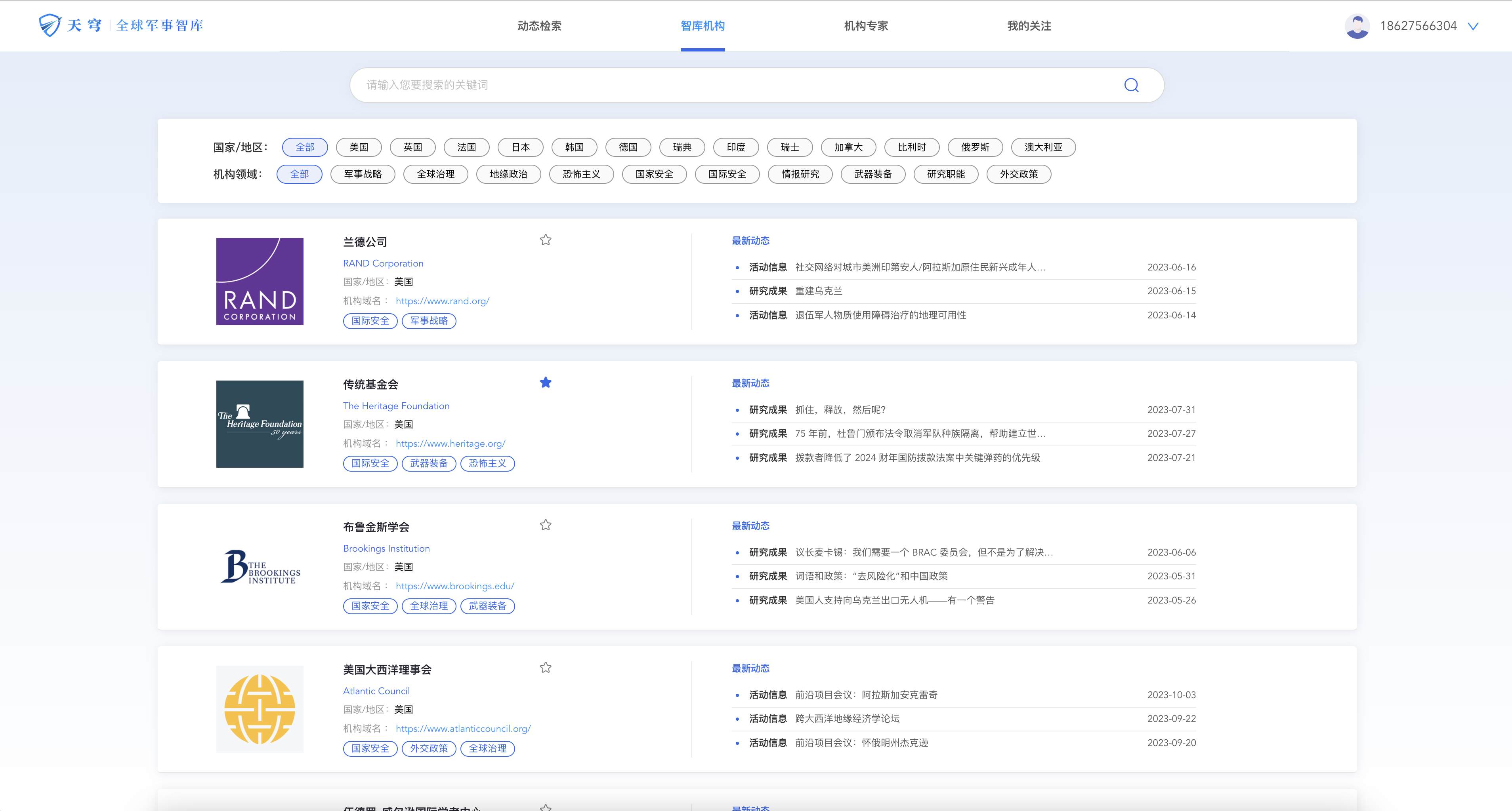
Task: Click 全球治理 tag on 布鲁金斯学会 card
Action: point(429,606)
